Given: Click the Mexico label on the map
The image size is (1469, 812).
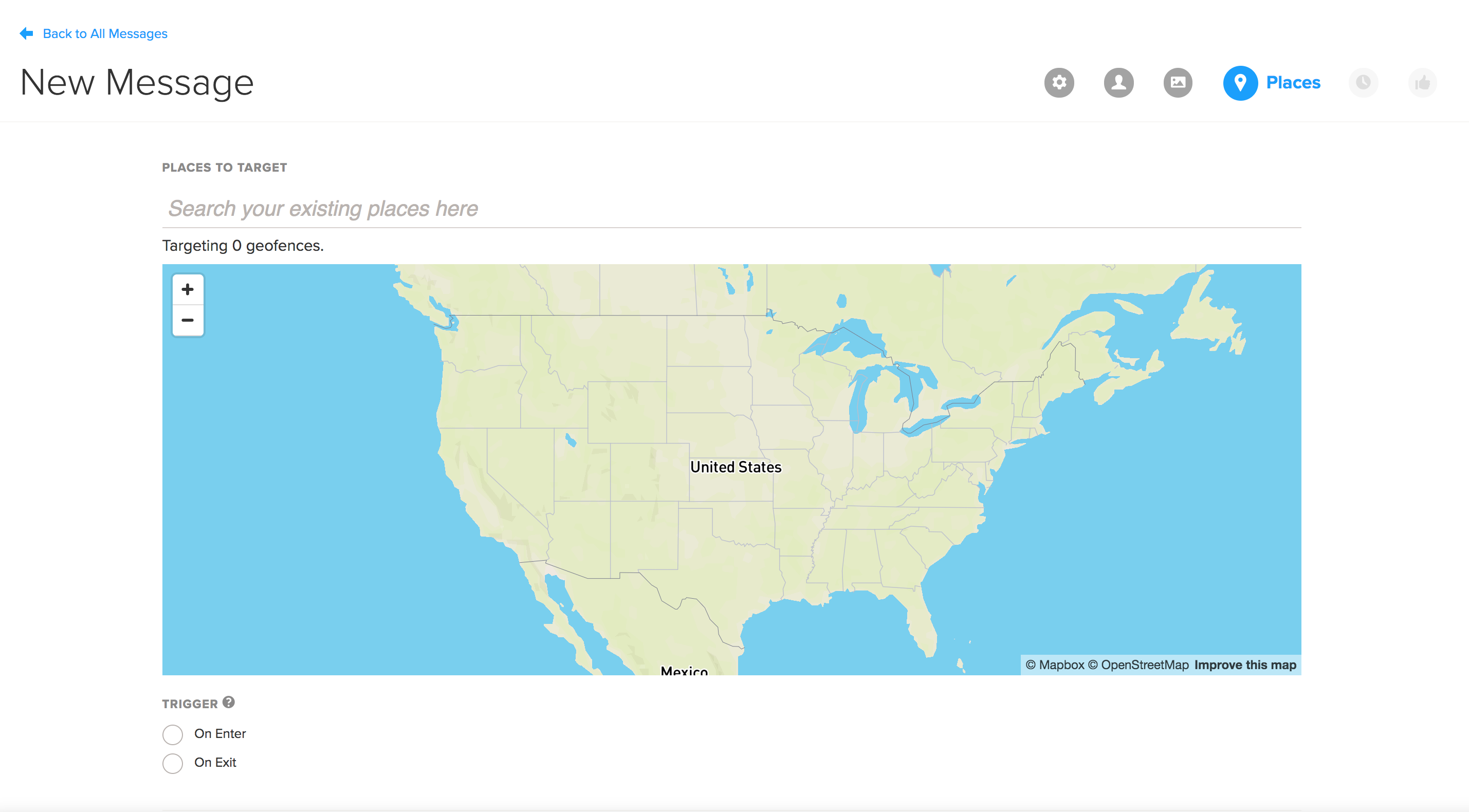Looking at the screenshot, I should [684, 671].
